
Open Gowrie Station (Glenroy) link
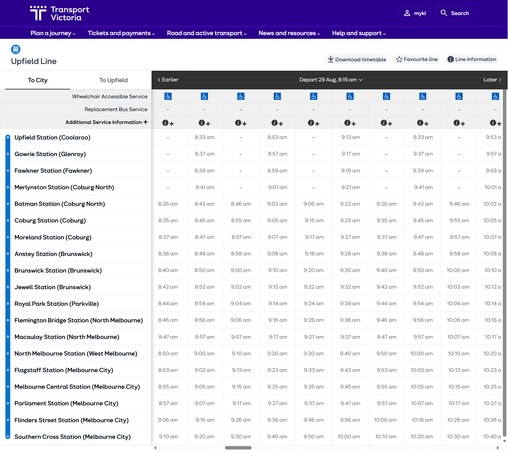click(50, 154)
